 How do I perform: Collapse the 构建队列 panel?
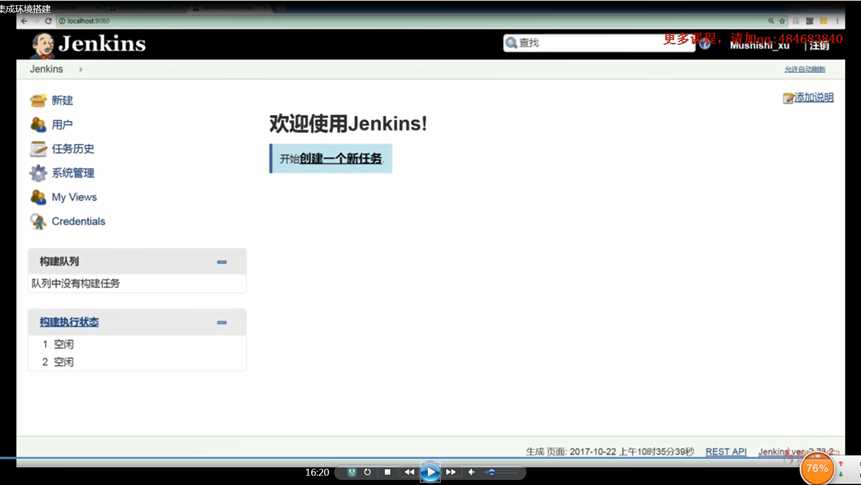(x=222, y=262)
